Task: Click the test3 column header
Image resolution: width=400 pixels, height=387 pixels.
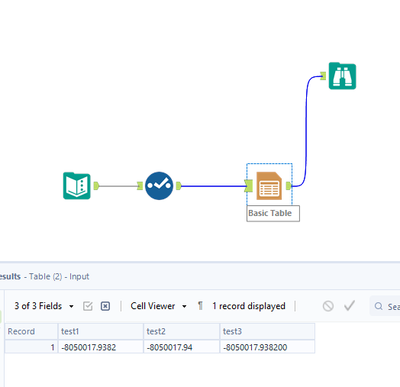Action: pos(267,332)
